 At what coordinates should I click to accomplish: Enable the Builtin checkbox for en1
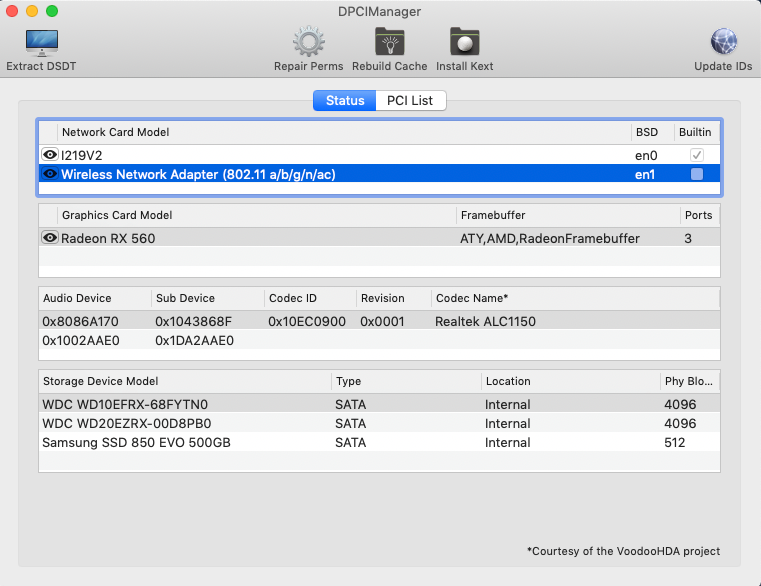[697, 174]
